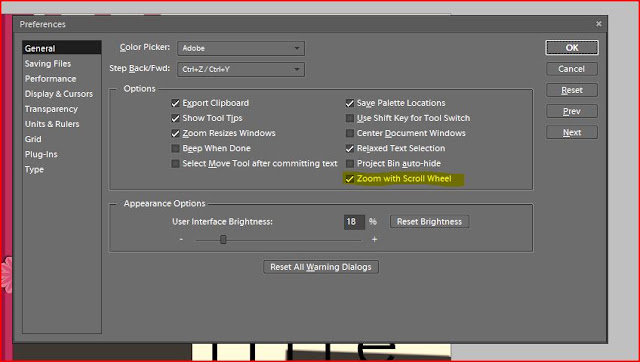Enable Project Bin auto-hide
This screenshot has width=640, height=362.
click(350, 164)
